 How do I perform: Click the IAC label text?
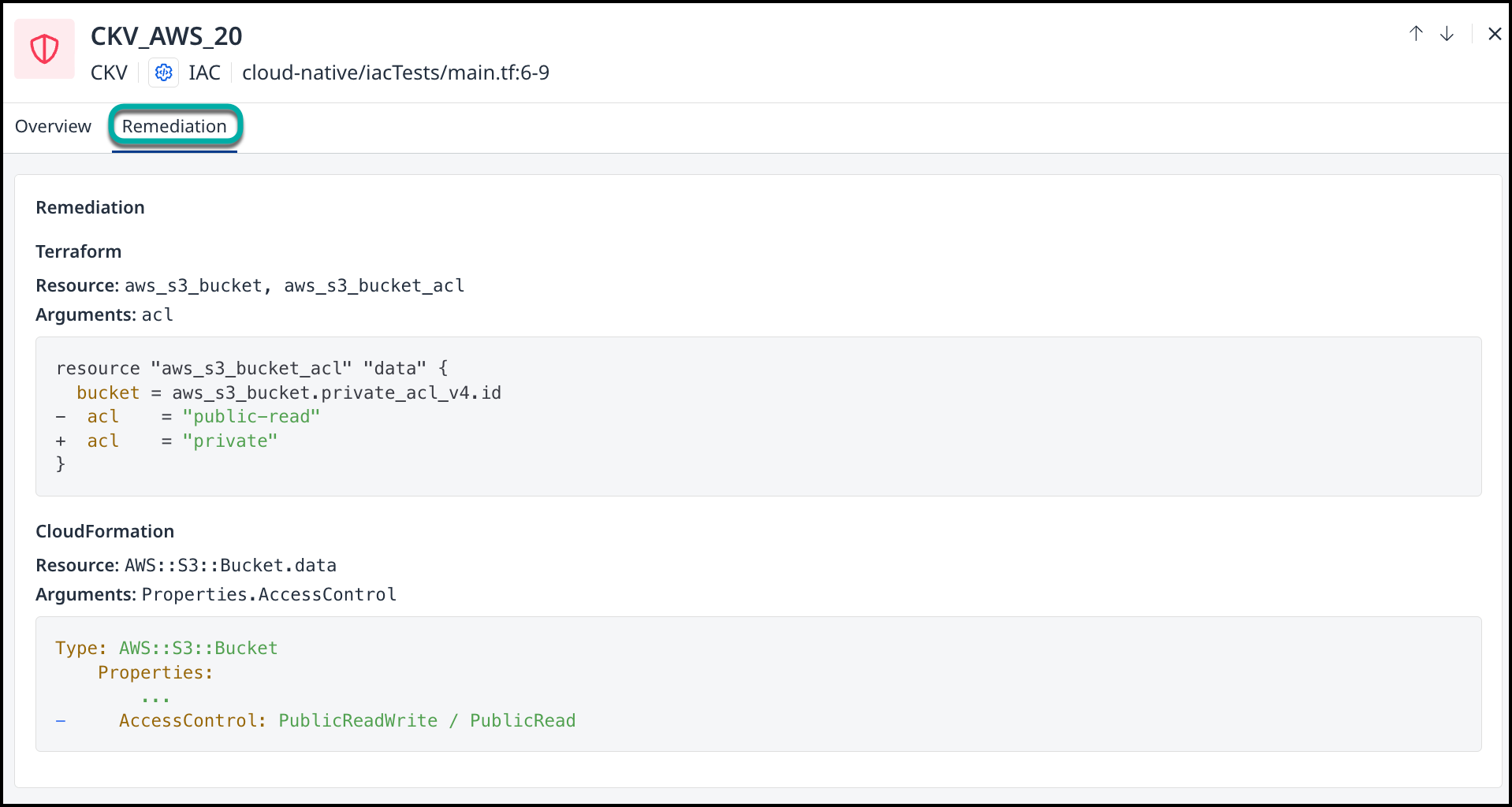point(204,73)
